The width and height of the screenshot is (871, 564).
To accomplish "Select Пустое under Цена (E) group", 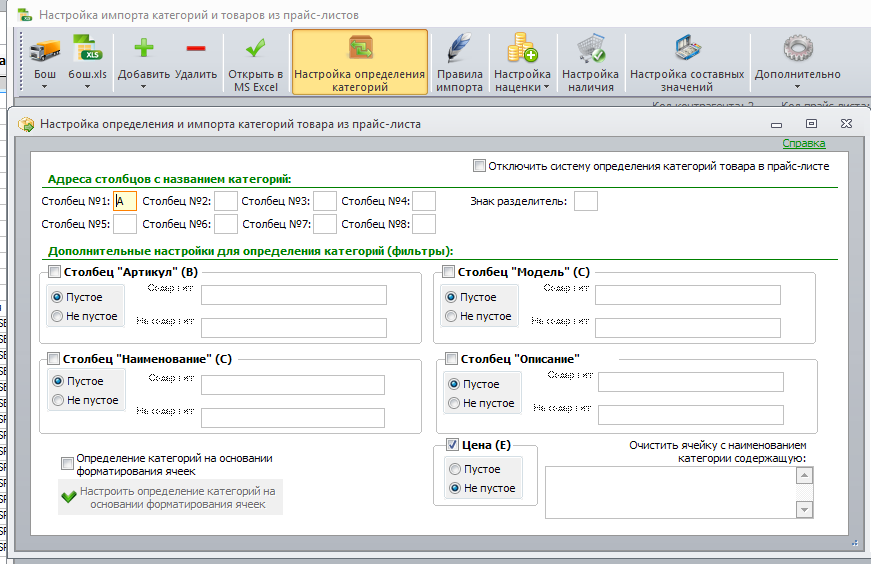I will [455, 469].
